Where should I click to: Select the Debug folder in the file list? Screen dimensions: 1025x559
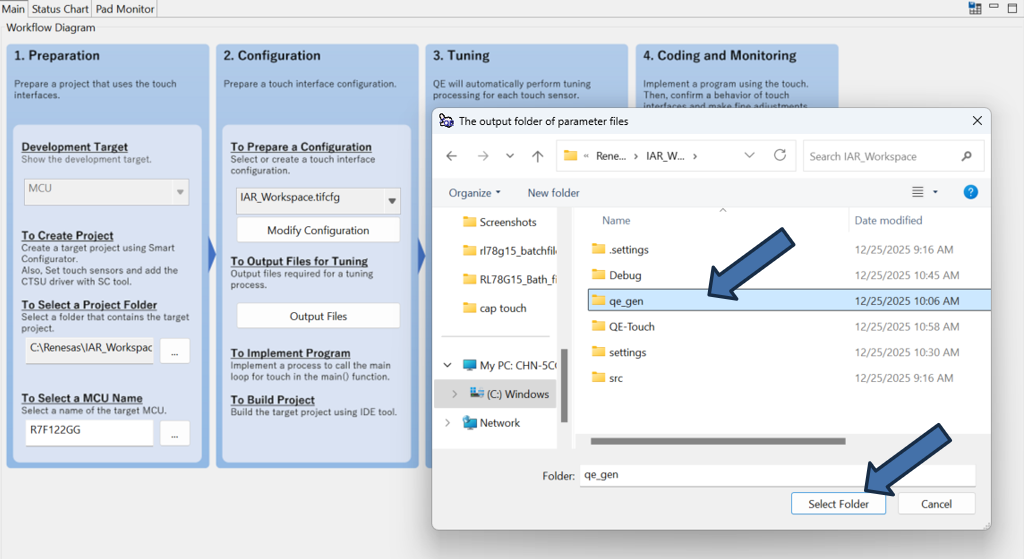click(624, 275)
